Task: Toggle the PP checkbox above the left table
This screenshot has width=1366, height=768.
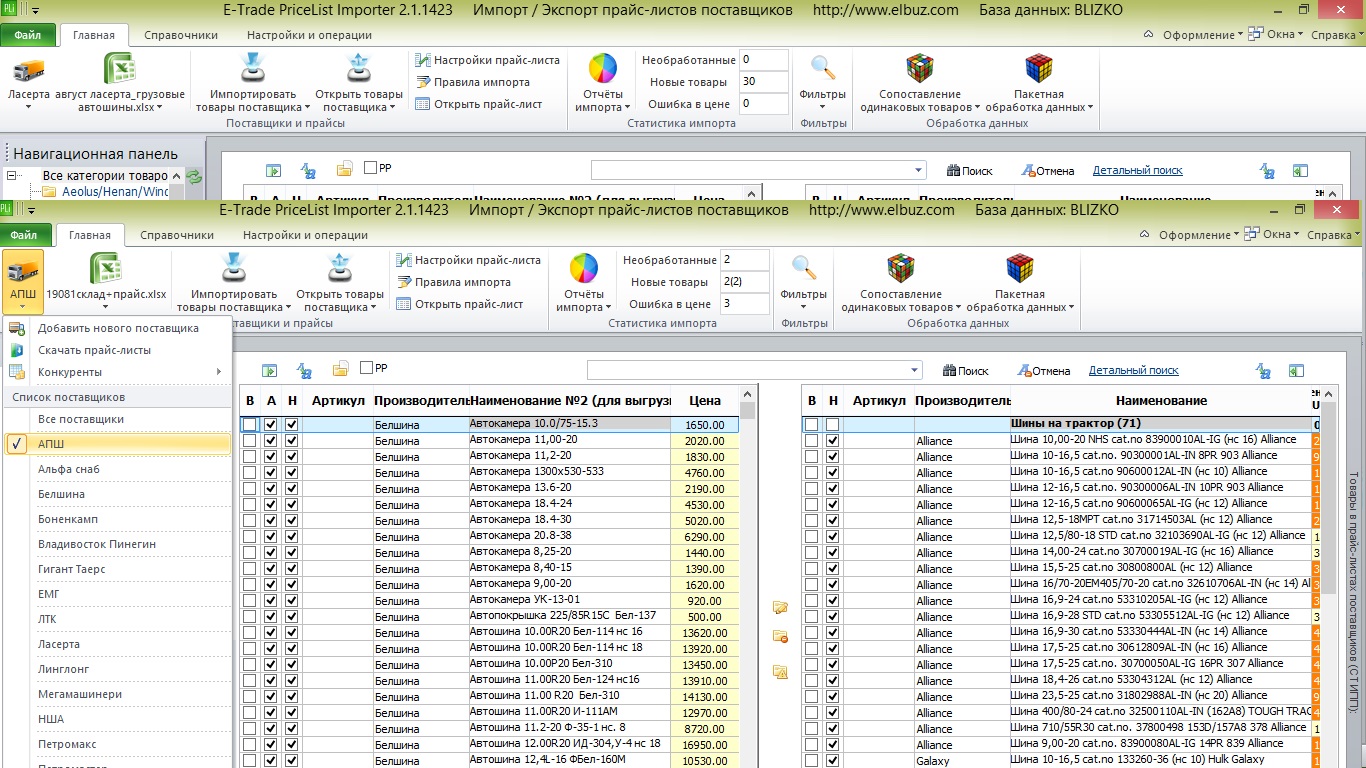Action: point(367,368)
